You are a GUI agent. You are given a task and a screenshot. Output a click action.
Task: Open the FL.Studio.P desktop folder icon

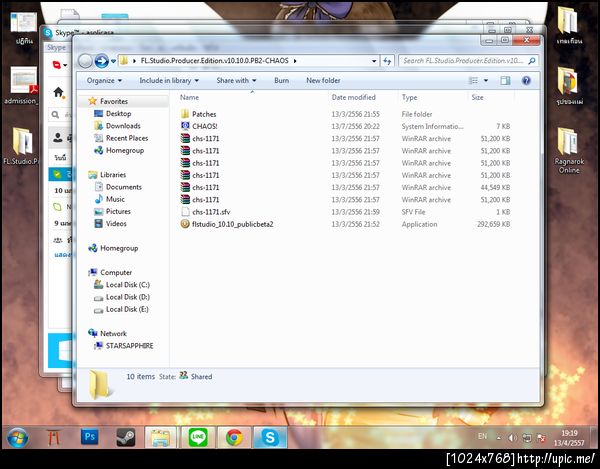(x=21, y=146)
